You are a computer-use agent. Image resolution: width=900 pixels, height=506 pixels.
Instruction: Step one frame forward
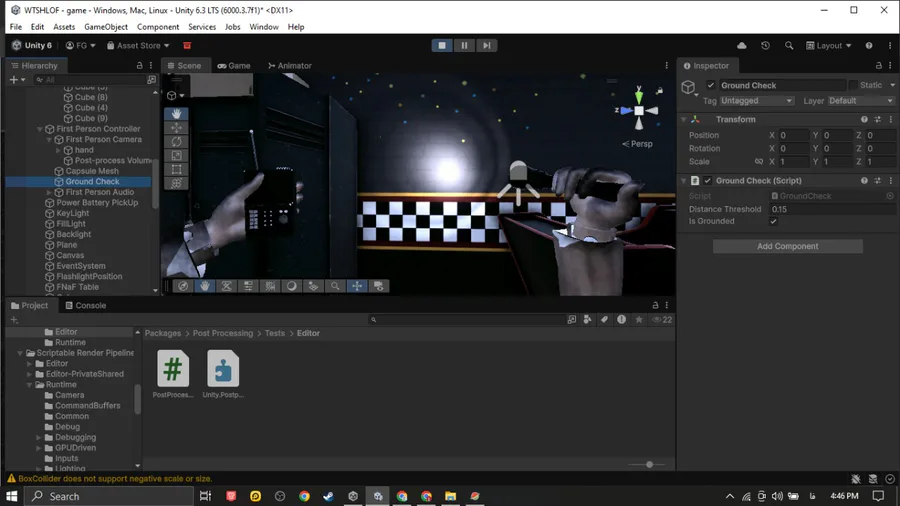[486, 45]
